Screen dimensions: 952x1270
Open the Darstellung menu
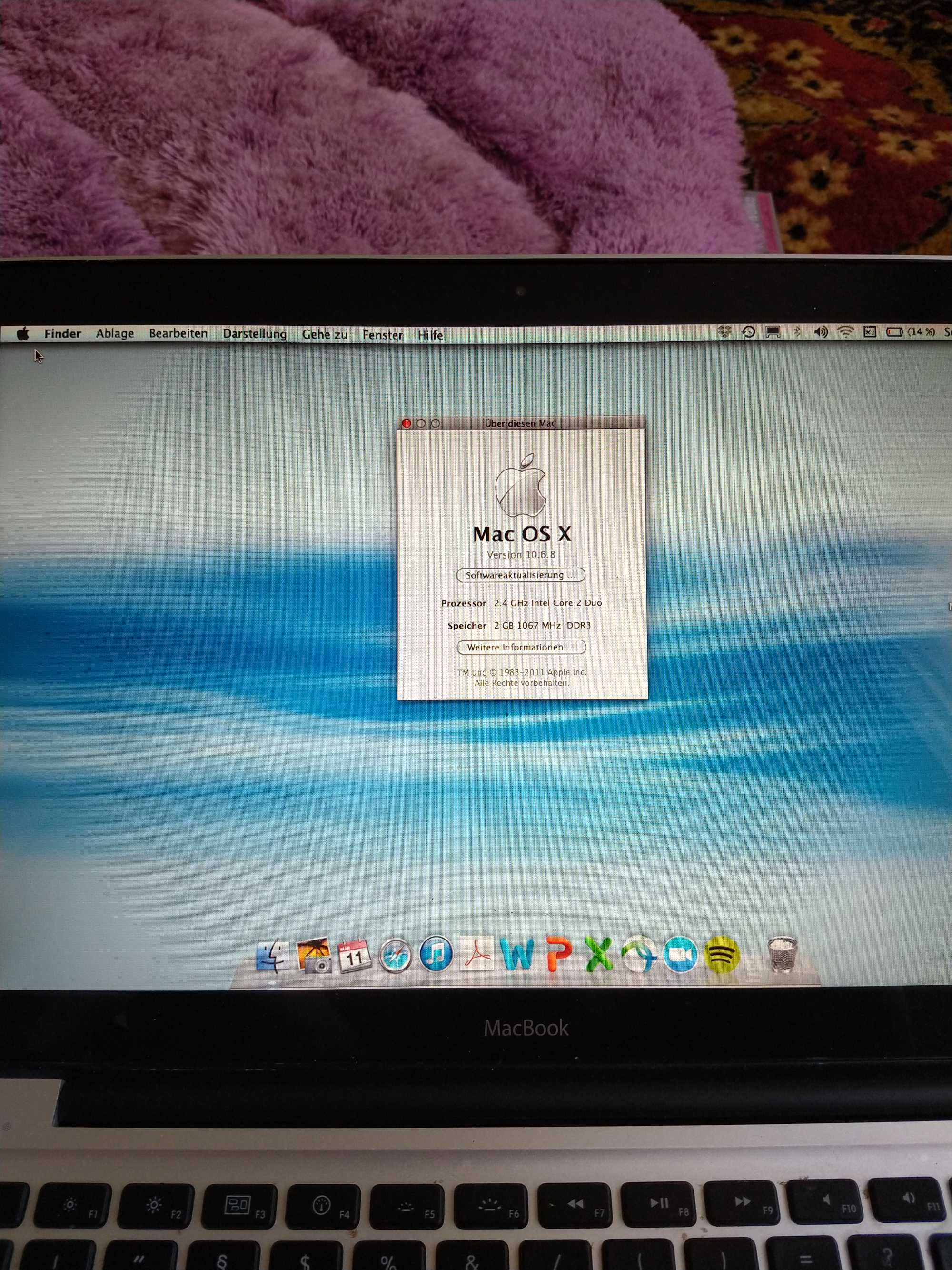click(x=255, y=334)
